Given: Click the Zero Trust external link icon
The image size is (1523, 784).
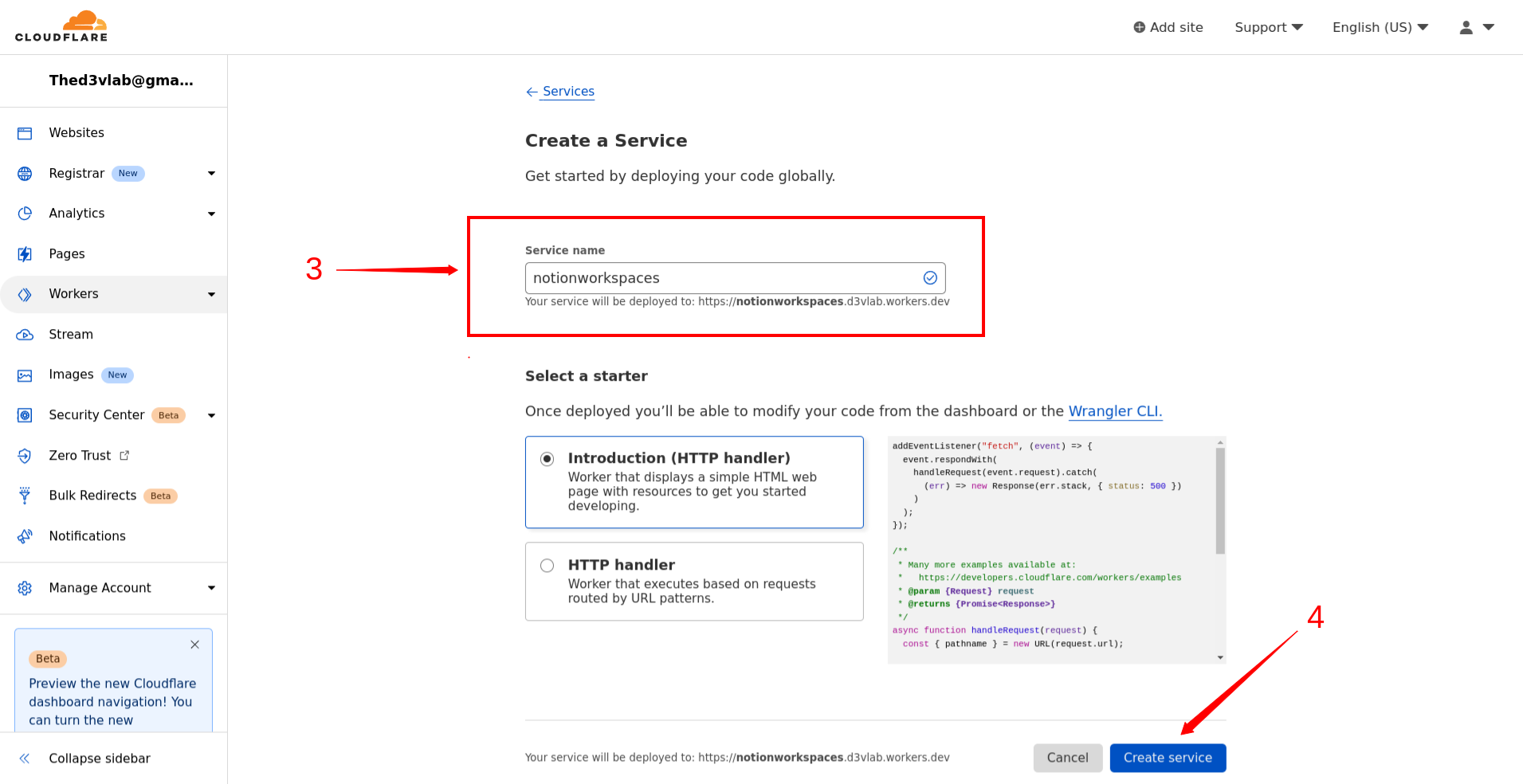Looking at the screenshot, I should [x=124, y=456].
